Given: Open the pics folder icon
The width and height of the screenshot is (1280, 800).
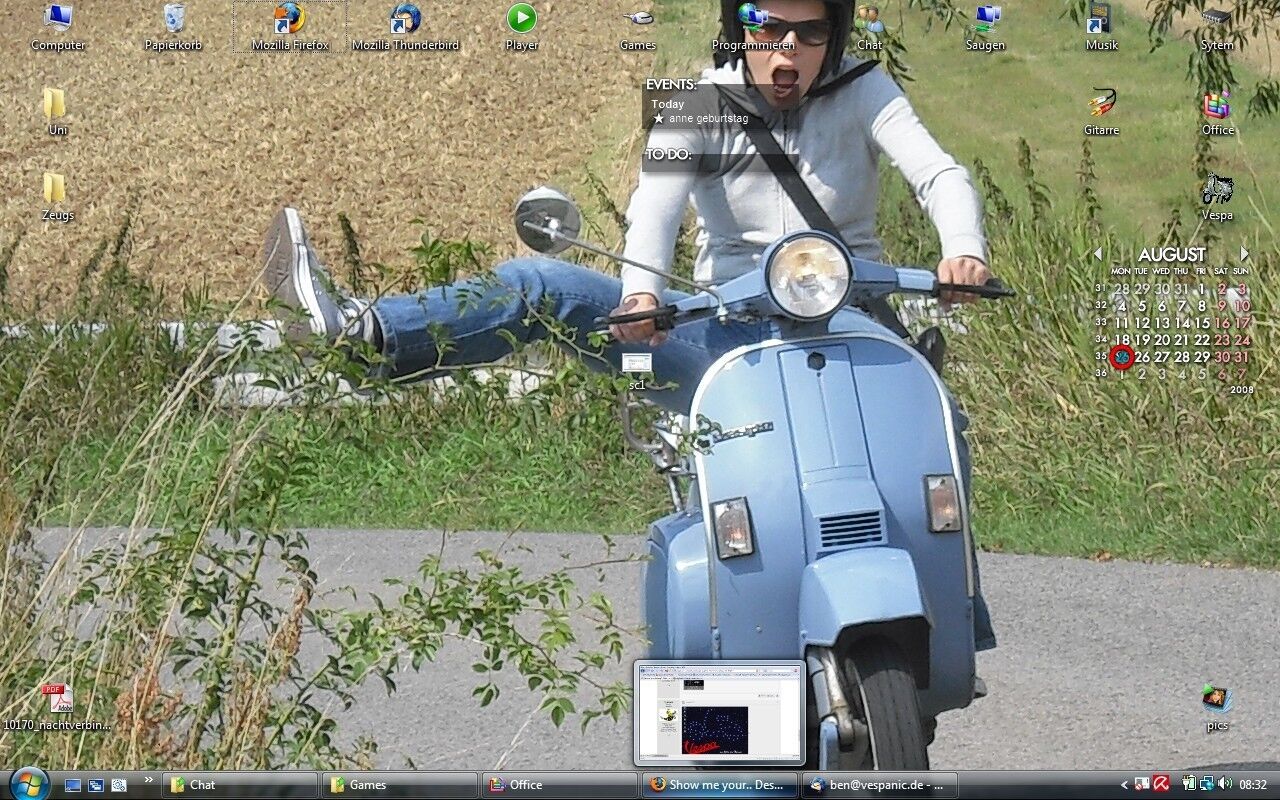Looking at the screenshot, I should pyautogui.click(x=1216, y=701).
